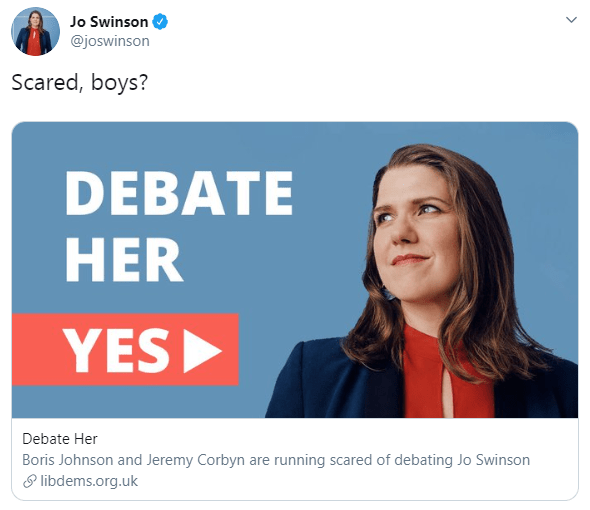
Task: Click the blue card background above DEBATE
Action: point(188,145)
